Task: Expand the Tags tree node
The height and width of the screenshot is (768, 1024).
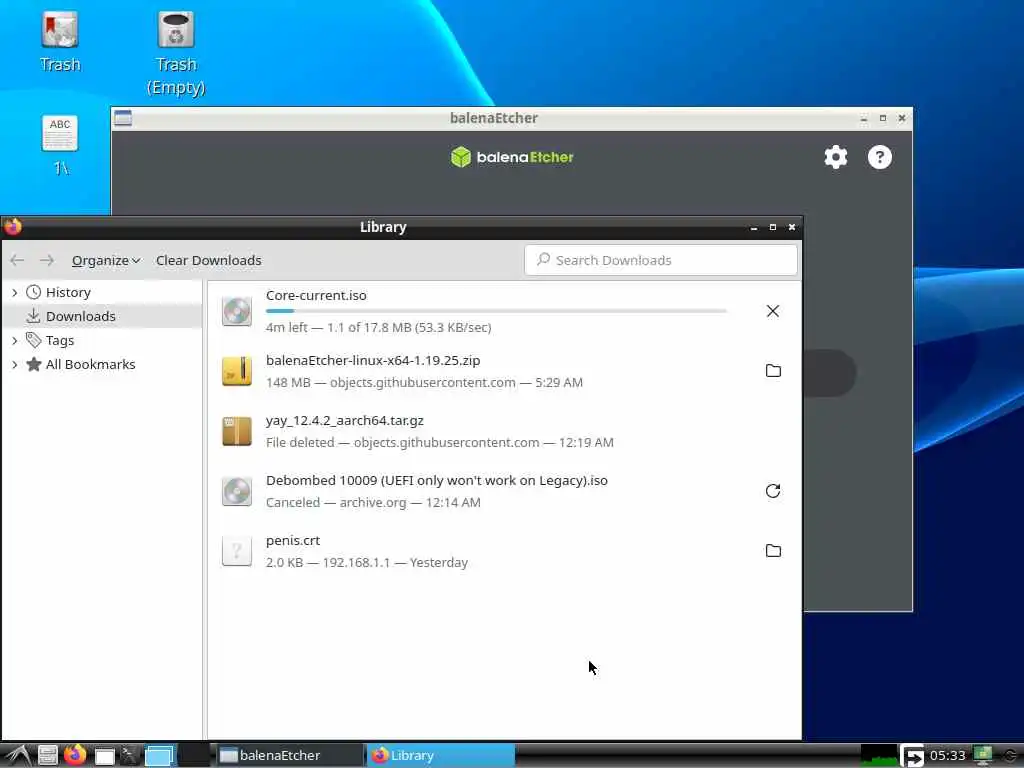Action: pos(14,340)
